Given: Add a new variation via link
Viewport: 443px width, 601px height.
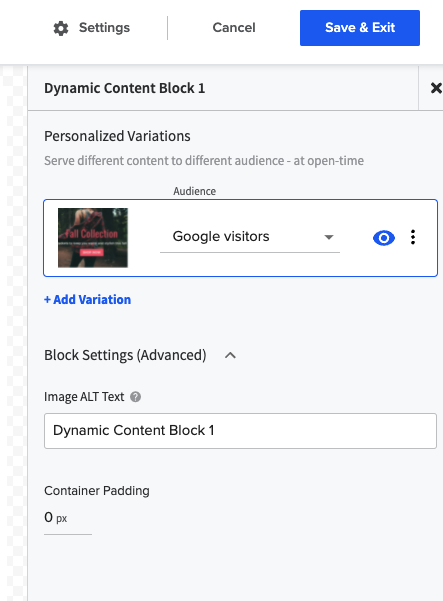Looking at the screenshot, I should (87, 300).
